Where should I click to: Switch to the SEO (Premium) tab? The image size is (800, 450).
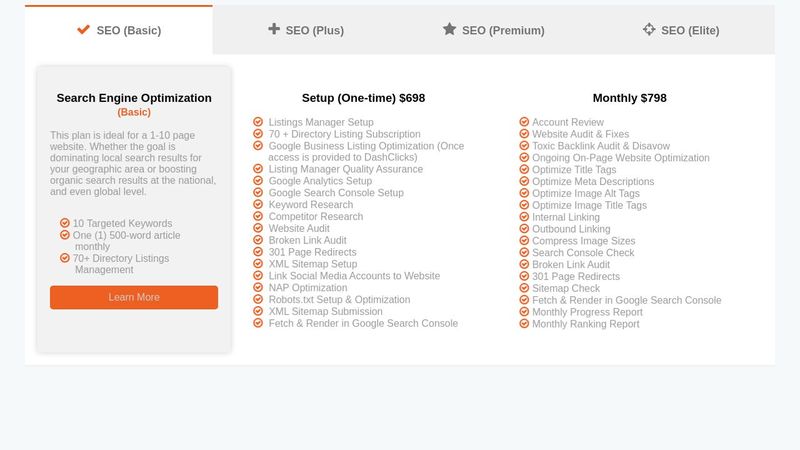tap(494, 30)
